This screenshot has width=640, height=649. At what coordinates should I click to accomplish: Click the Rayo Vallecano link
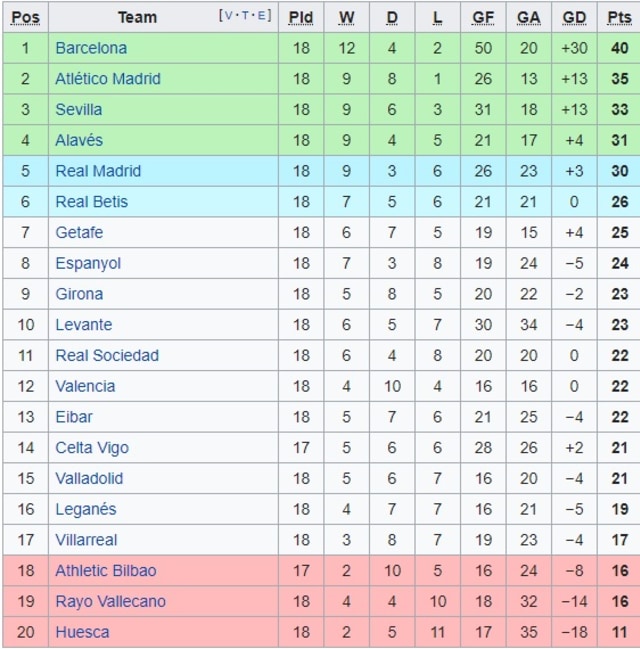coord(110,602)
